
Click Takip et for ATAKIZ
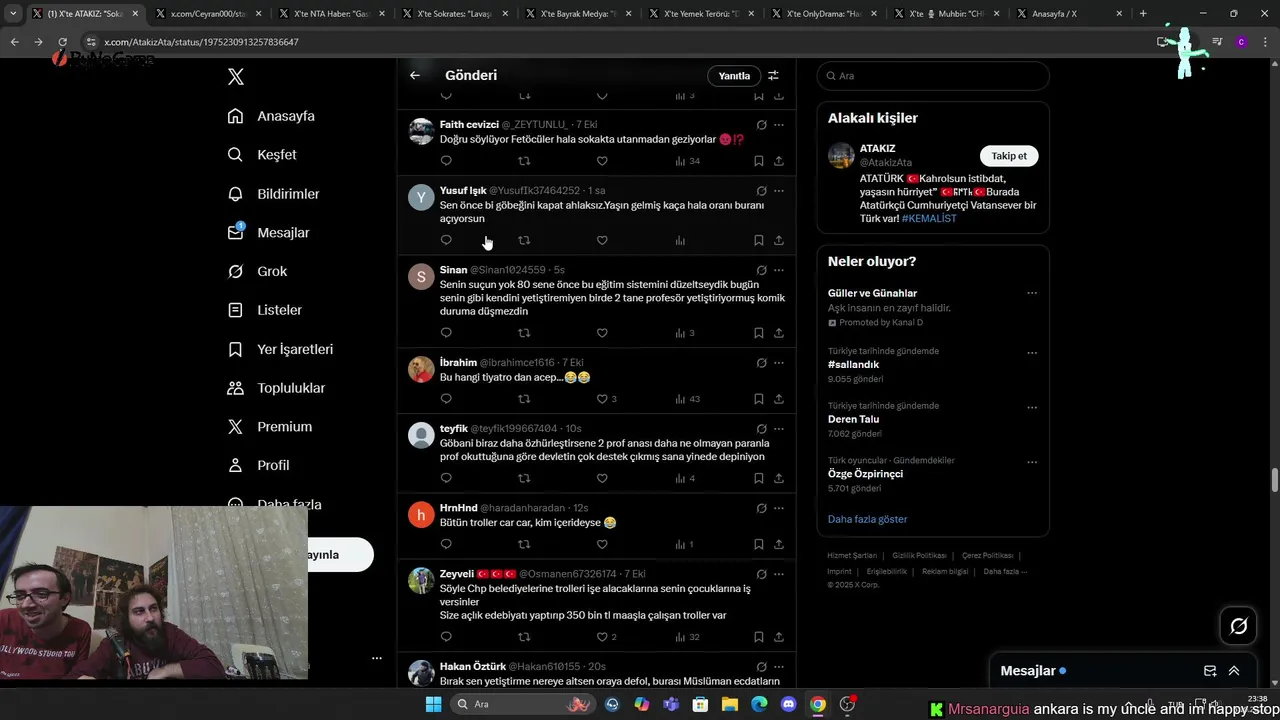pyautogui.click(x=1009, y=156)
